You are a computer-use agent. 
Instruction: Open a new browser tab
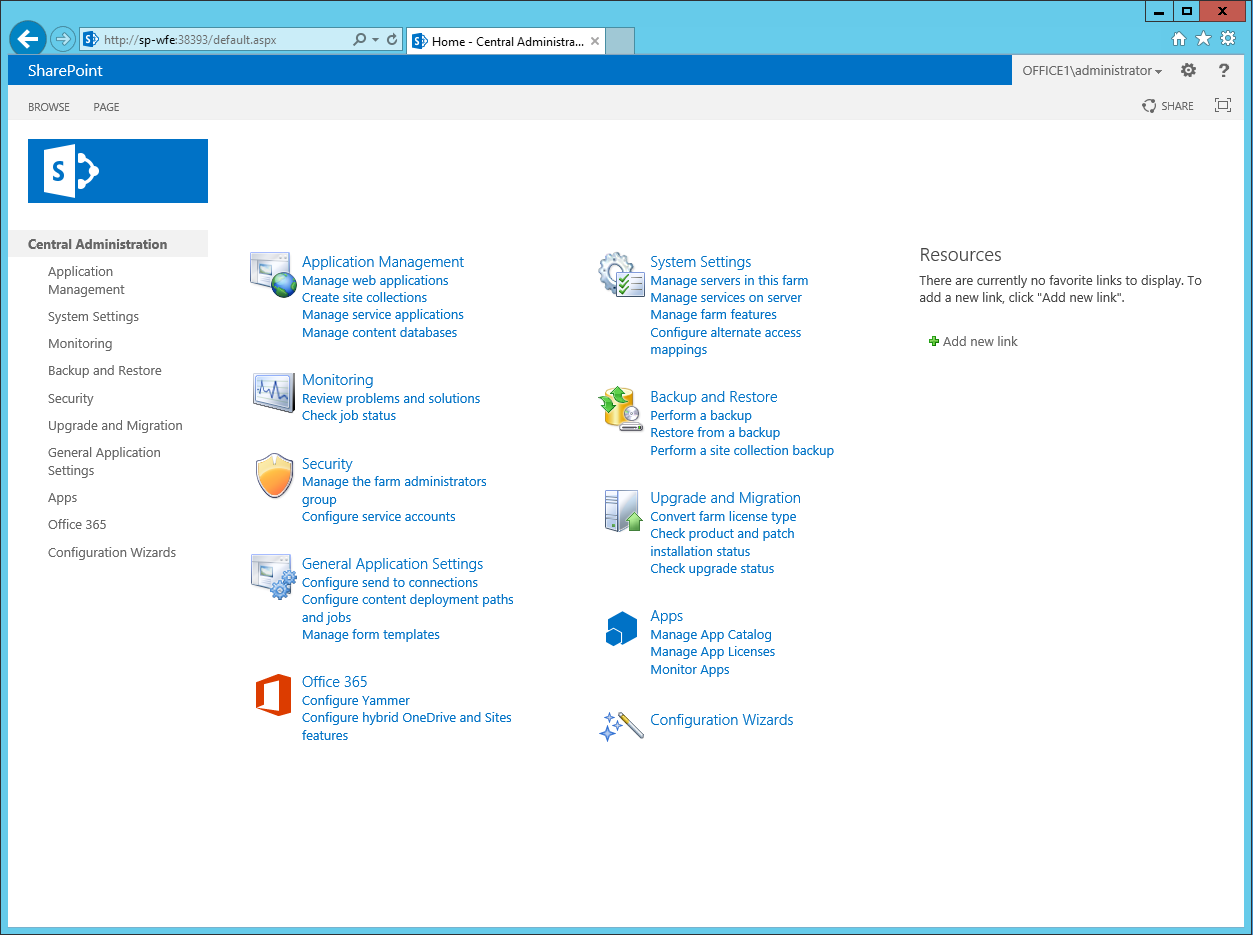coord(620,41)
